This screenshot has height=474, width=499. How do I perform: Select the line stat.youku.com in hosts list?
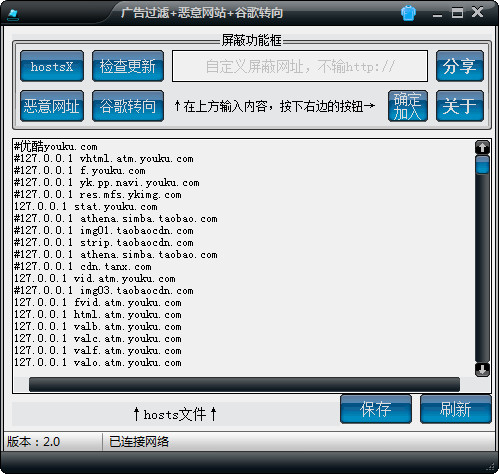click(86, 207)
